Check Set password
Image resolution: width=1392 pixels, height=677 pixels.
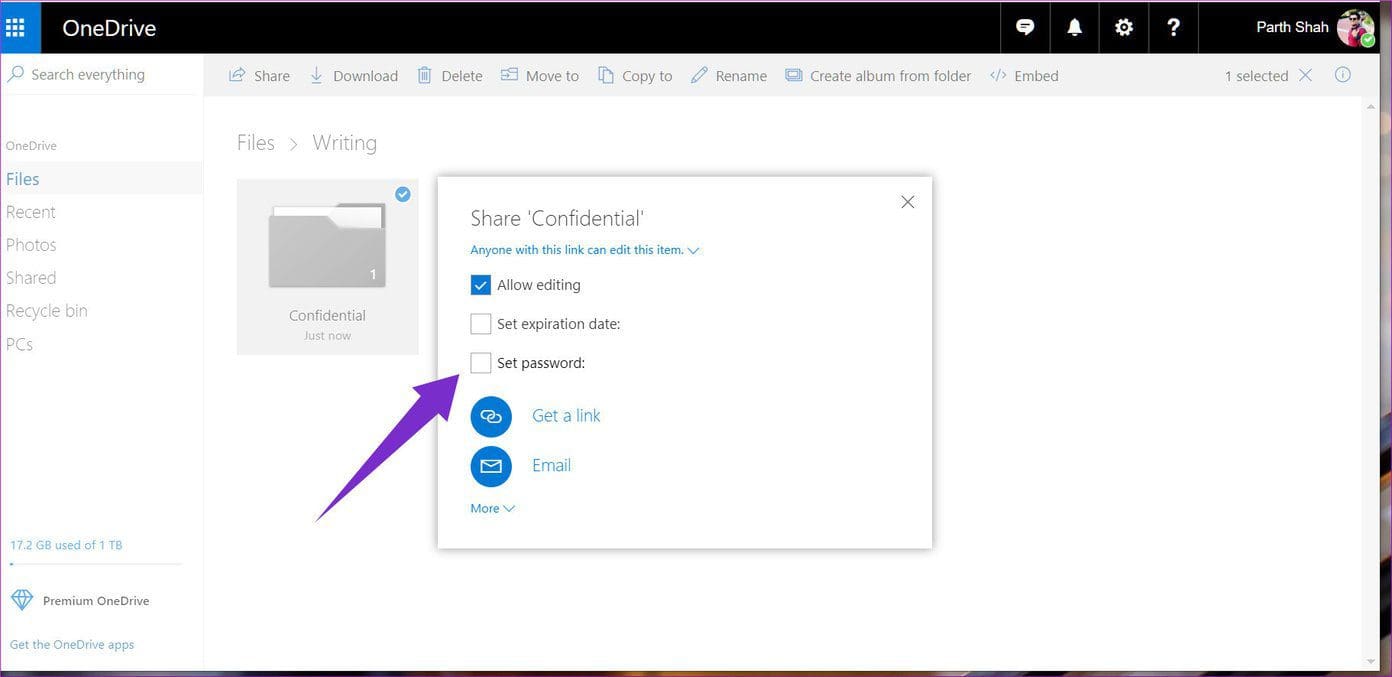coord(481,363)
